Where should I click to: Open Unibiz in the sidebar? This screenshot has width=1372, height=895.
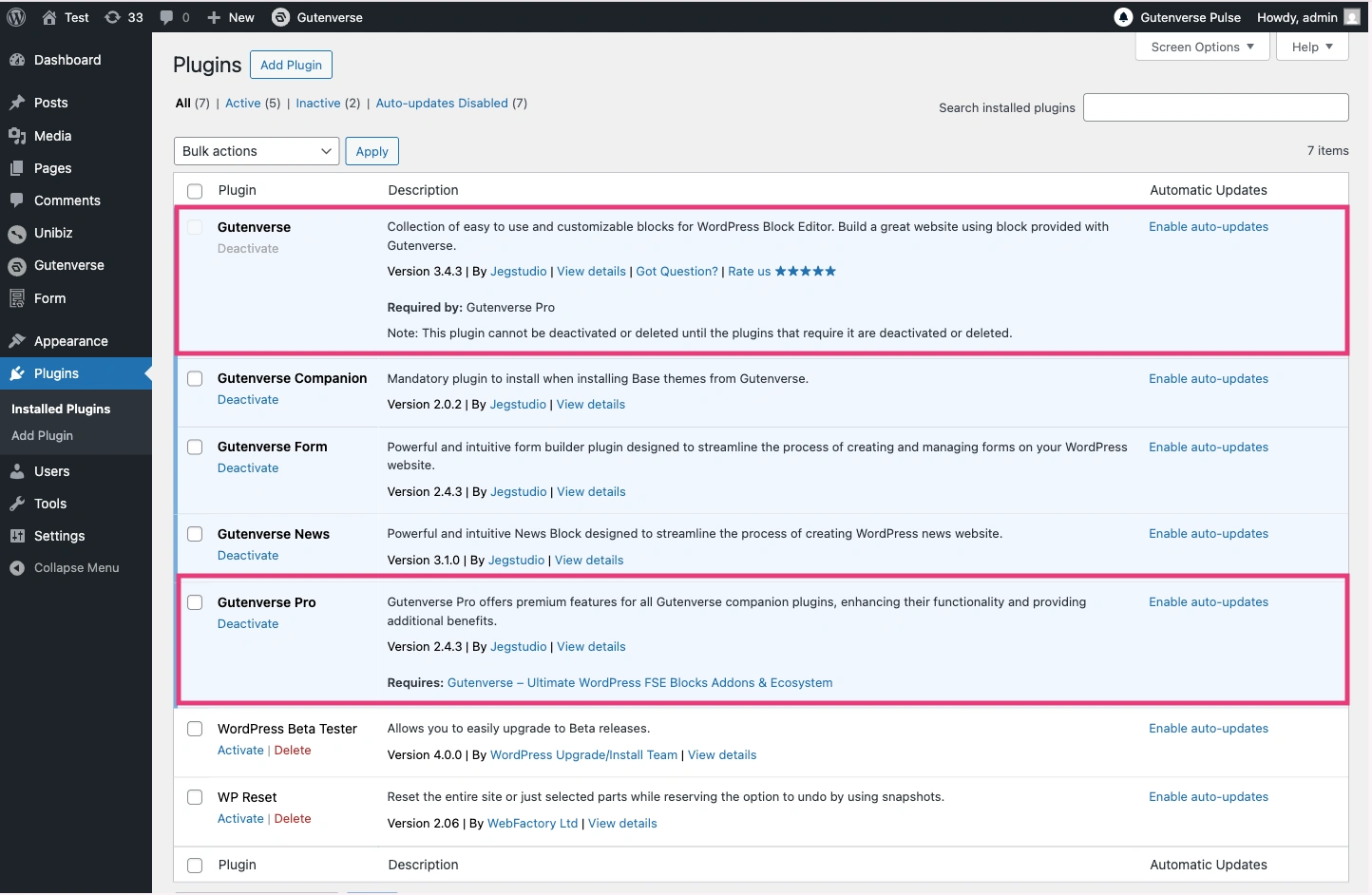(x=53, y=233)
